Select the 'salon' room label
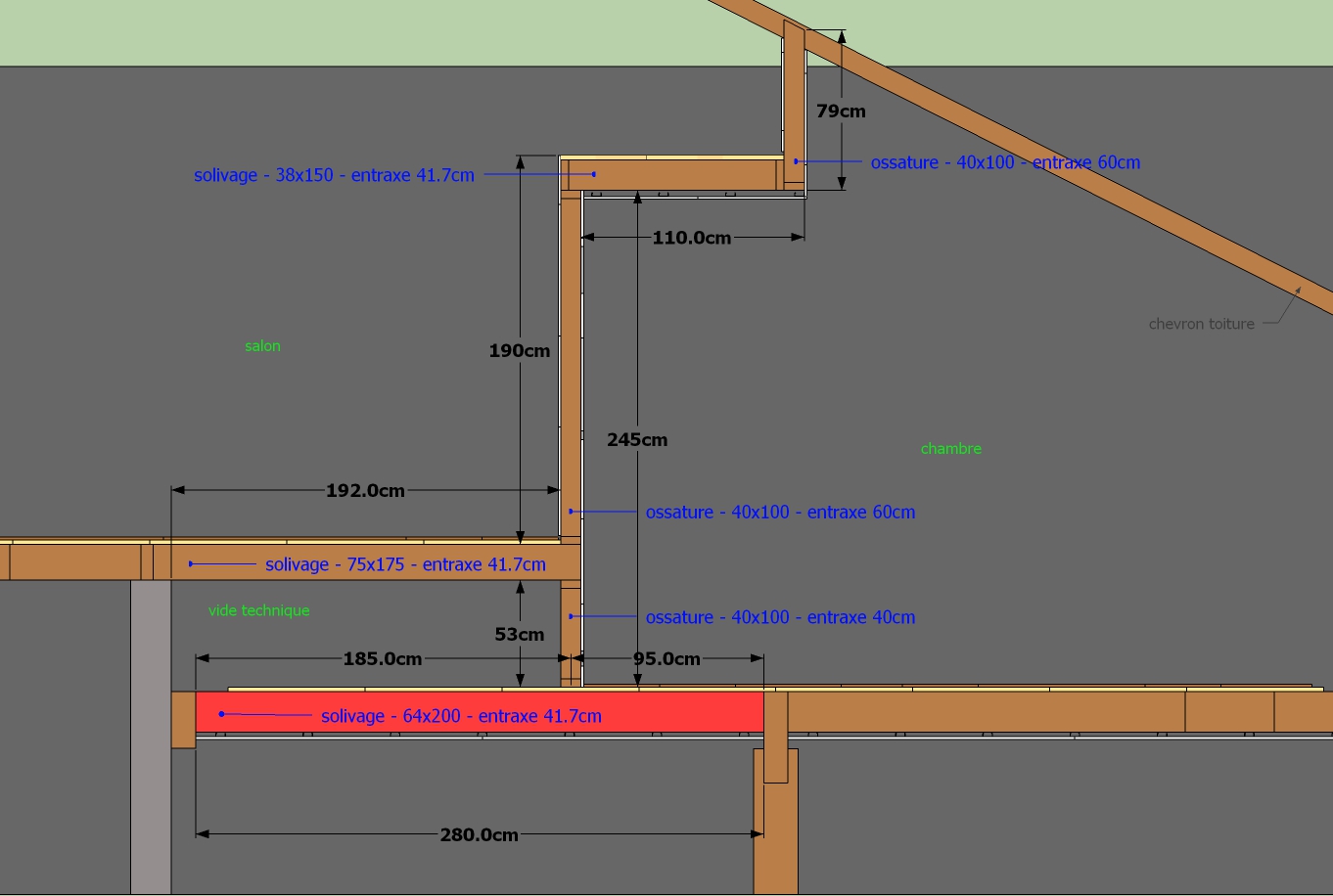 (x=262, y=346)
